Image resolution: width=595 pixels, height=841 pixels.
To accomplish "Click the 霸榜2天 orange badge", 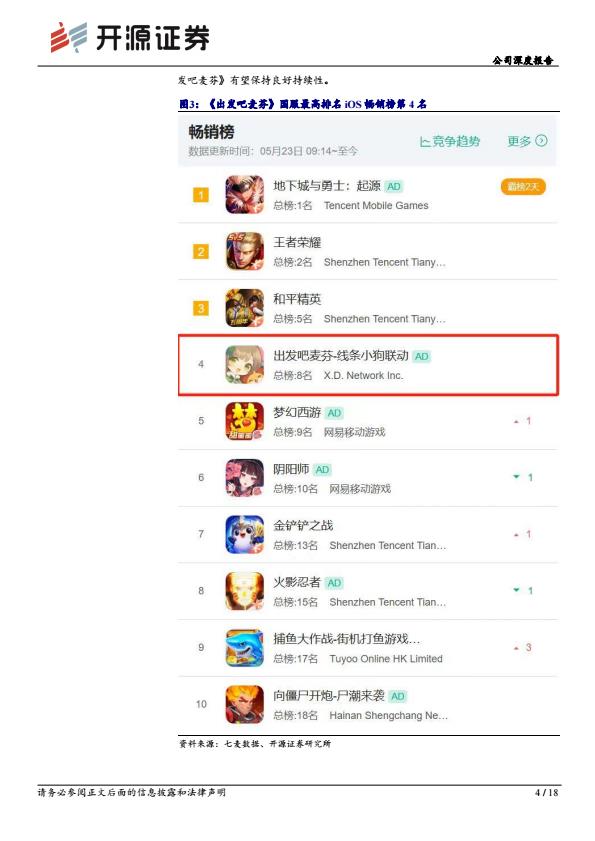I will 523,187.
